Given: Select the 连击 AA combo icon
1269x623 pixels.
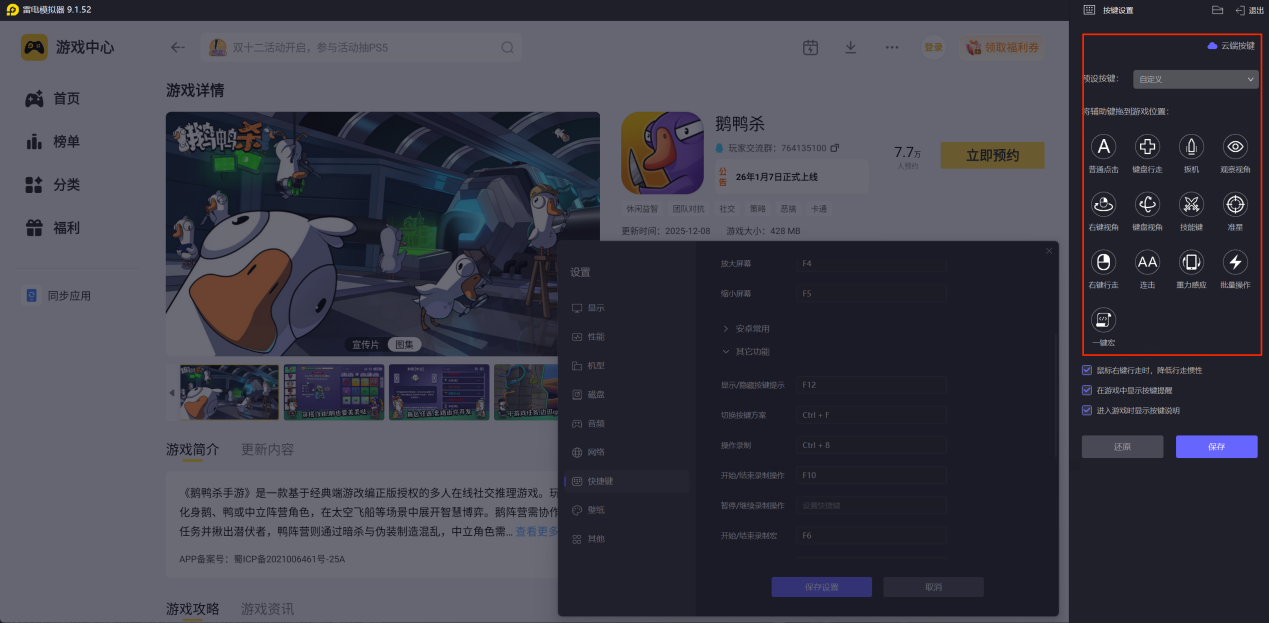Looking at the screenshot, I should tap(1147, 263).
